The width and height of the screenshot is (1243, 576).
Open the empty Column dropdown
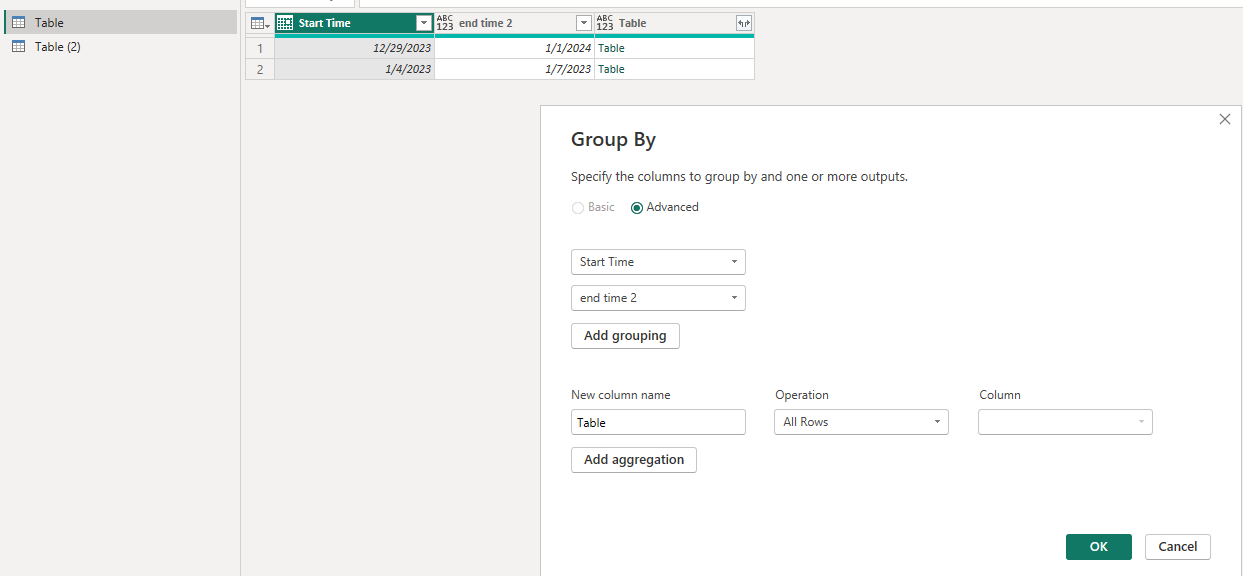tap(1065, 422)
